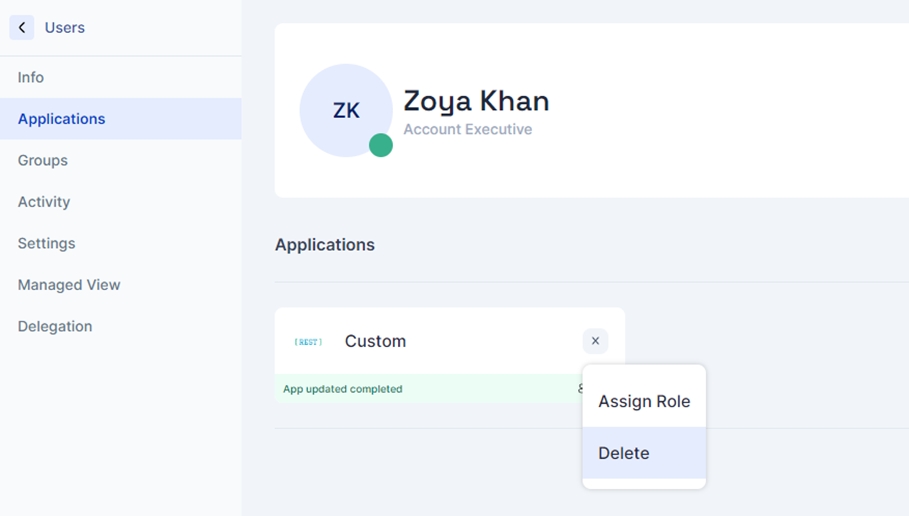Select Applications in the sidebar

[62, 119]
